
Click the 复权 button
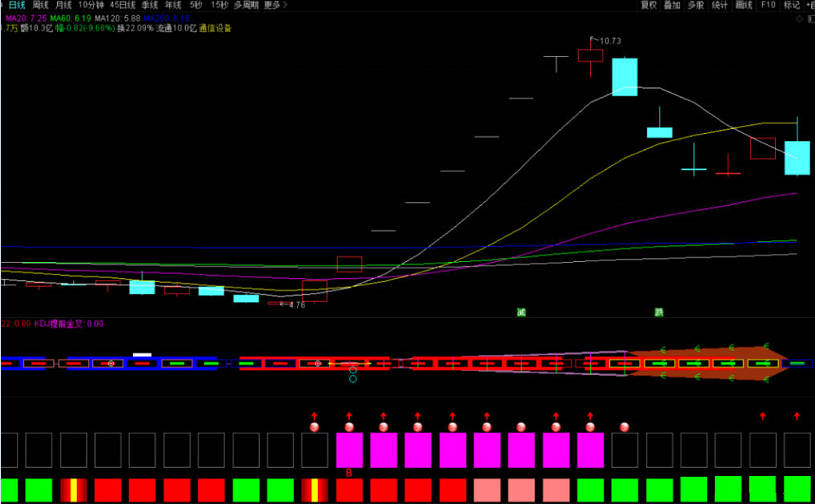click(x=649, y=5)
